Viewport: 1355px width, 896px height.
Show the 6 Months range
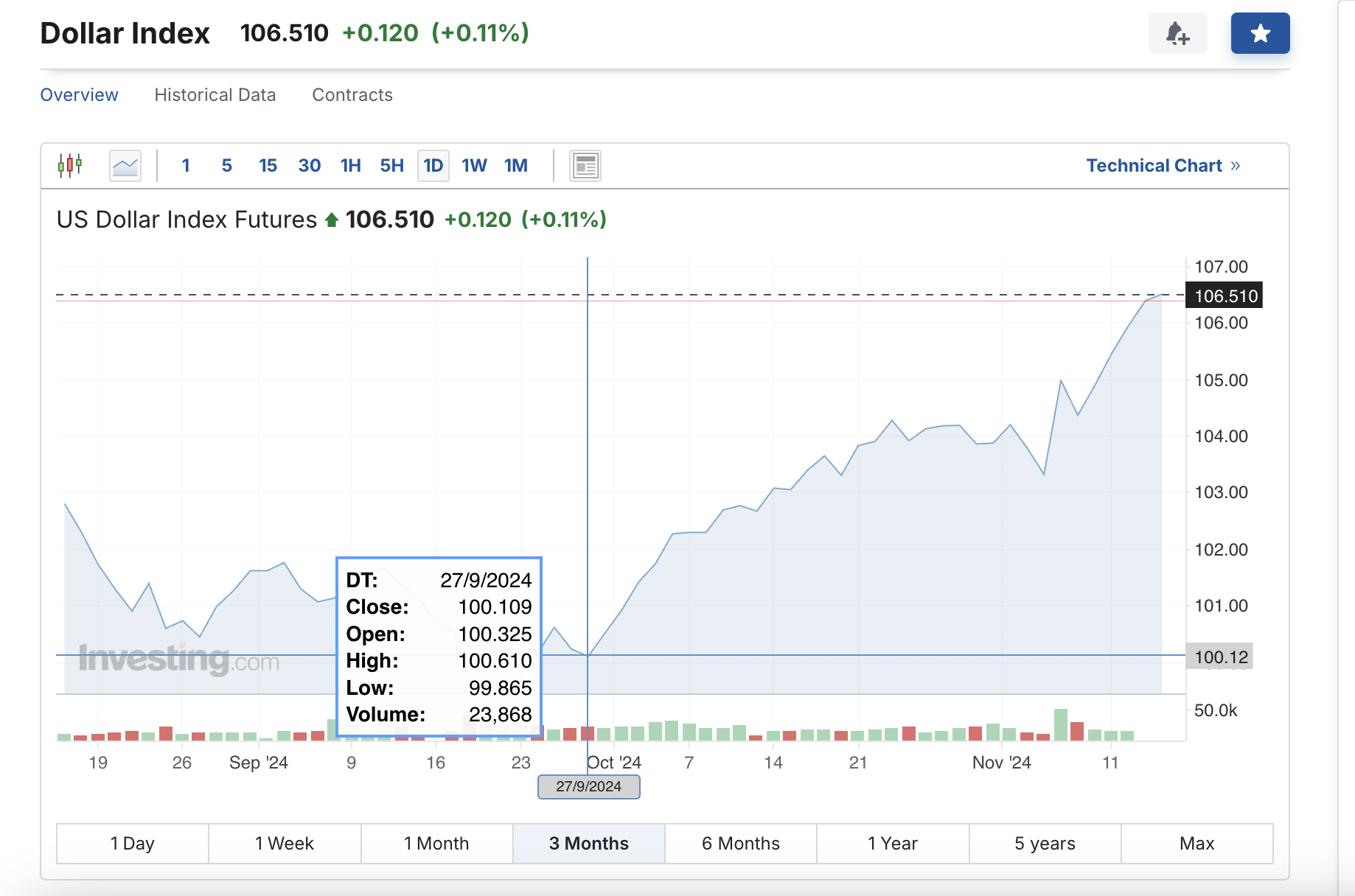click(741, 844)
